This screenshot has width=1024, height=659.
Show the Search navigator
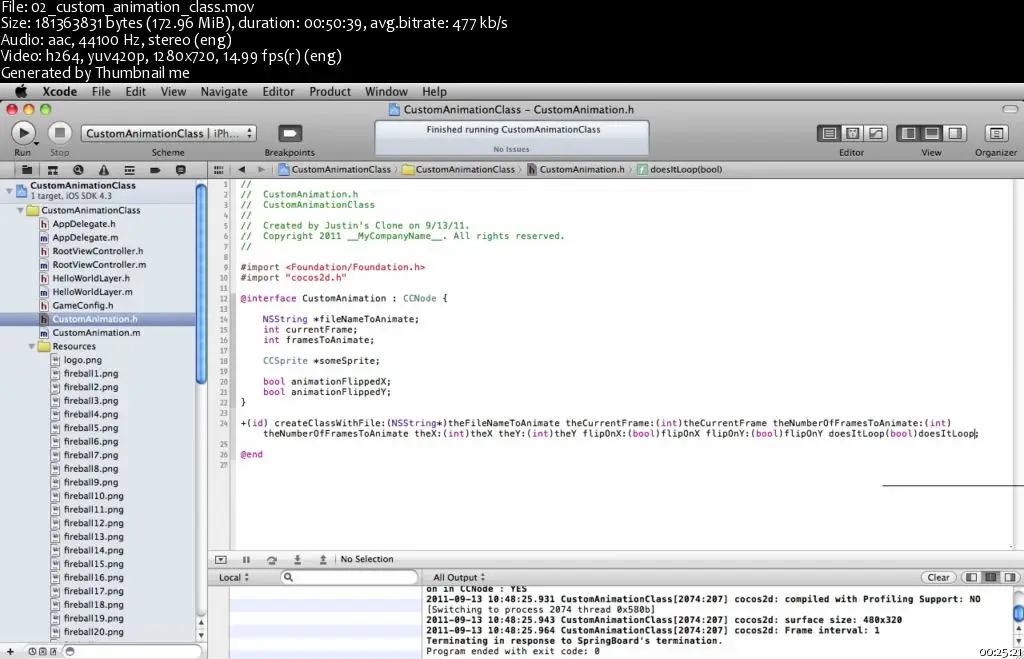pyautogui.click(x=78, y=170)
